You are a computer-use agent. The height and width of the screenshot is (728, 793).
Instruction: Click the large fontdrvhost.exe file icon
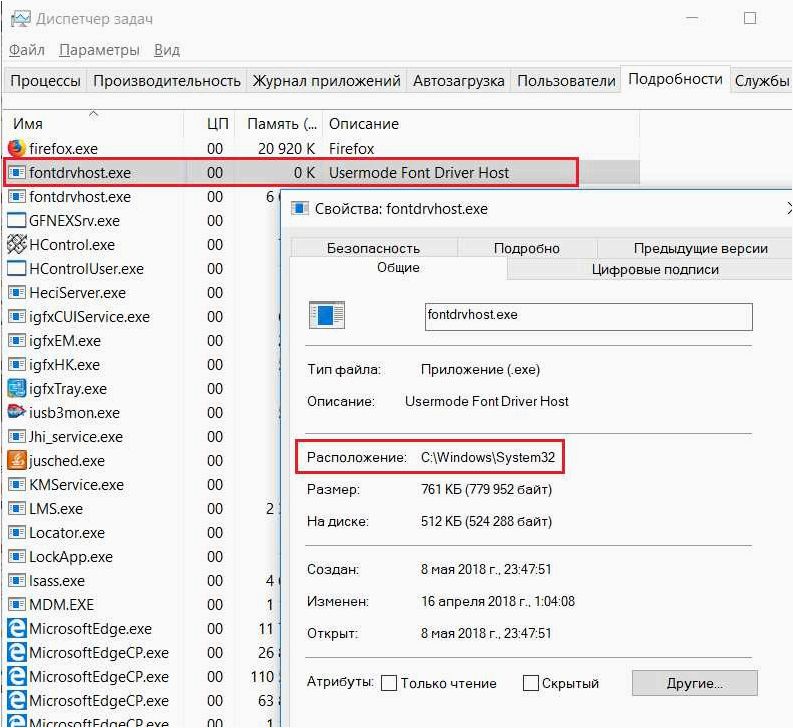point(327,315)
